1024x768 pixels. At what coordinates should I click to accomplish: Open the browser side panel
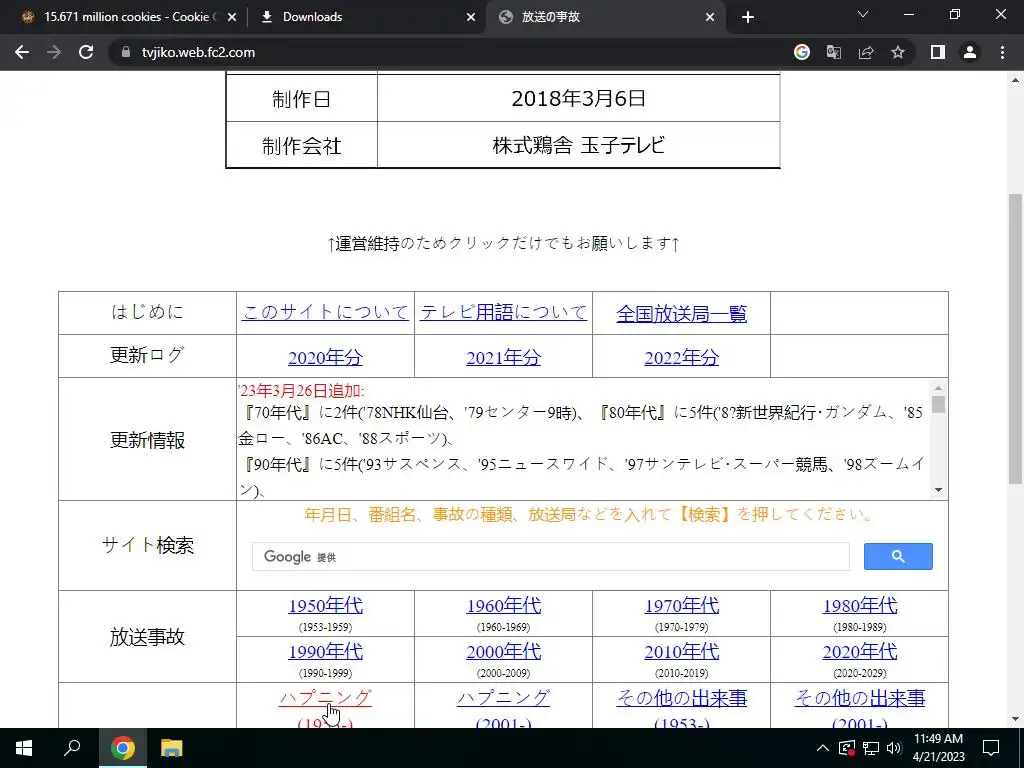point(938,52)
